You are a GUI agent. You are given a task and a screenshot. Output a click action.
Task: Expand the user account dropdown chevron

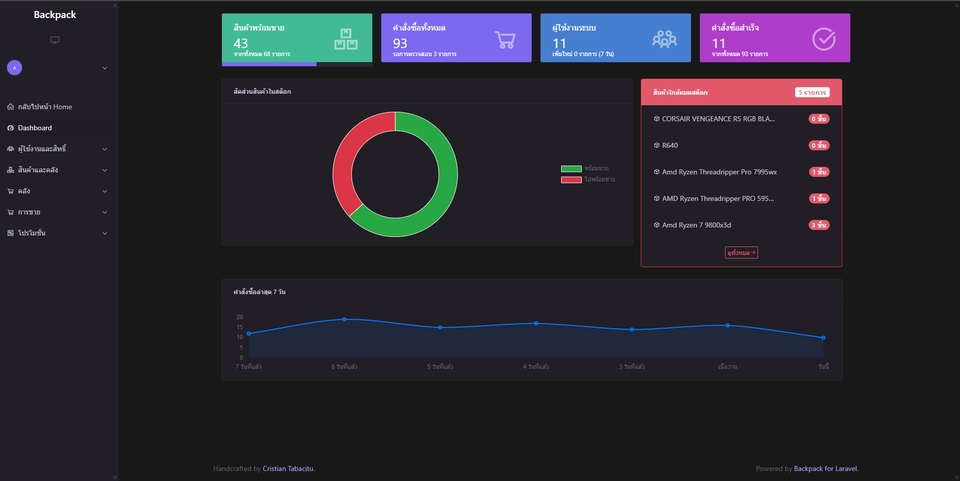pos(104,68)
